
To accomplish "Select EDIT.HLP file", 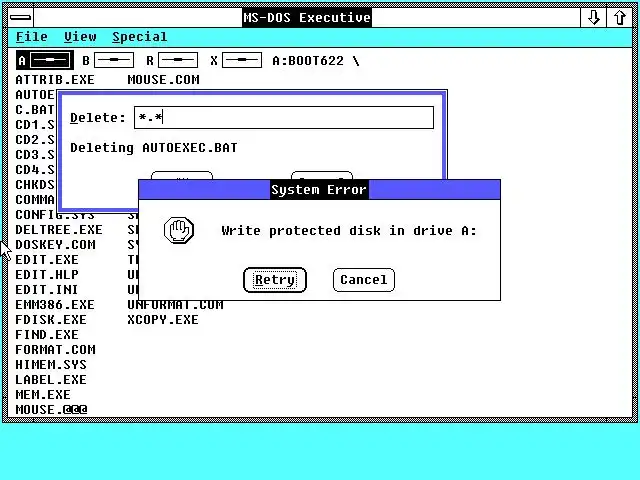I will pyautogui.click(x=47, y=275).
